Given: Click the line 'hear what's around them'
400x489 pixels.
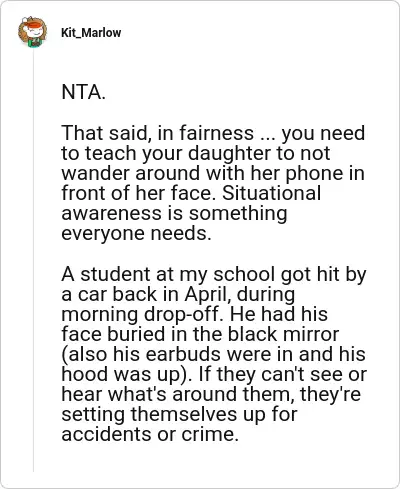Looking at the screenshot, I should coord(178,394).
